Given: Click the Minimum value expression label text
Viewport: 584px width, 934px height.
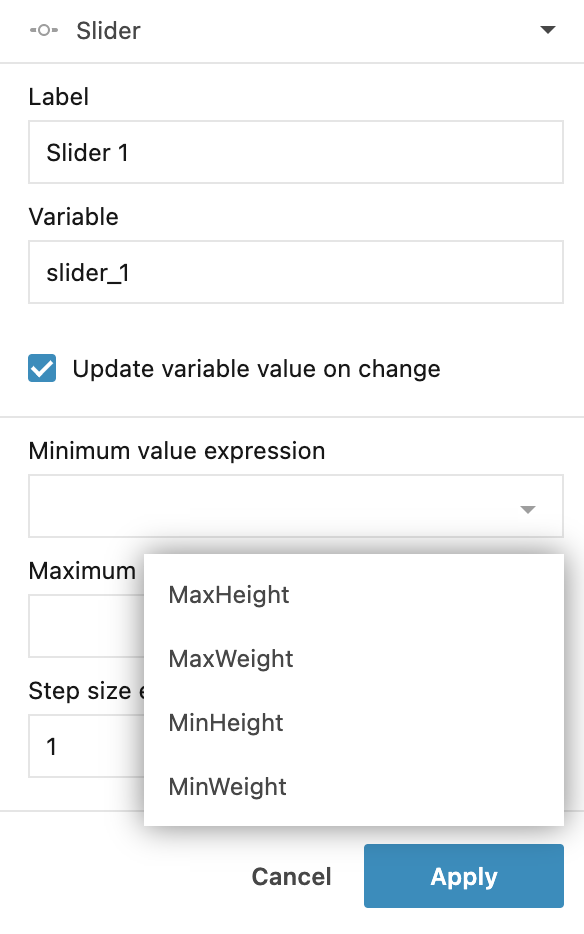Looking at the screenshot, I should tap(177, 451).
